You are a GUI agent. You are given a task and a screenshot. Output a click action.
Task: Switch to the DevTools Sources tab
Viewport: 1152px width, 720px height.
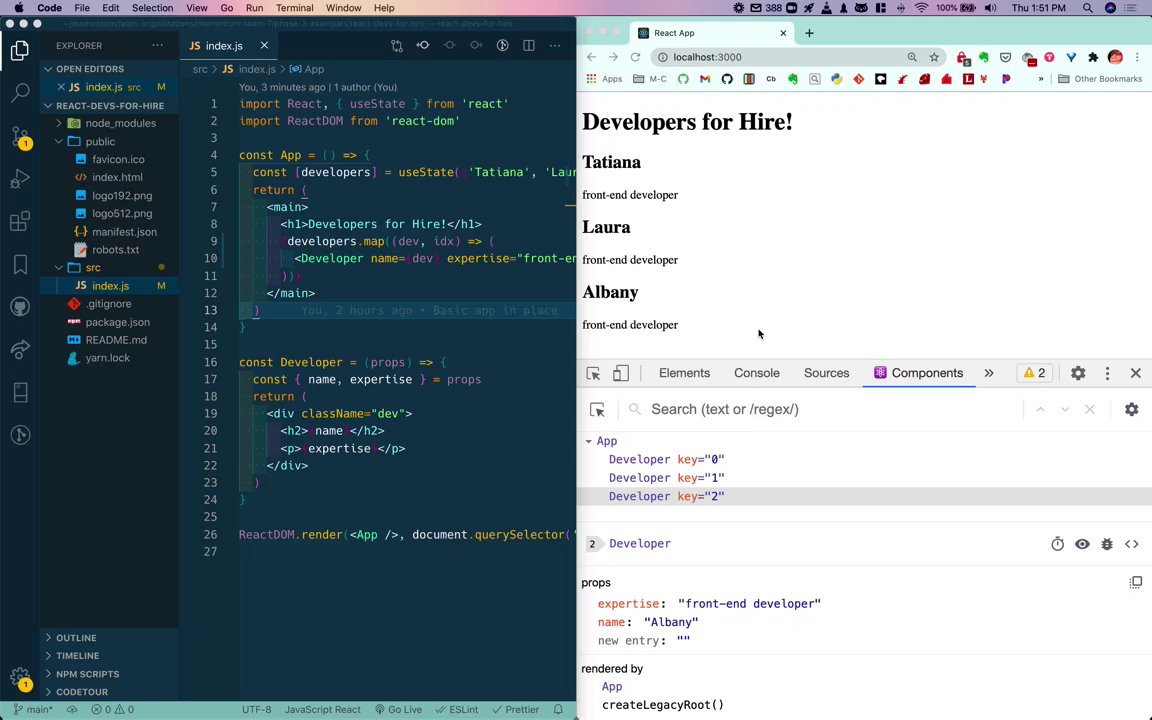pos(827,373)
